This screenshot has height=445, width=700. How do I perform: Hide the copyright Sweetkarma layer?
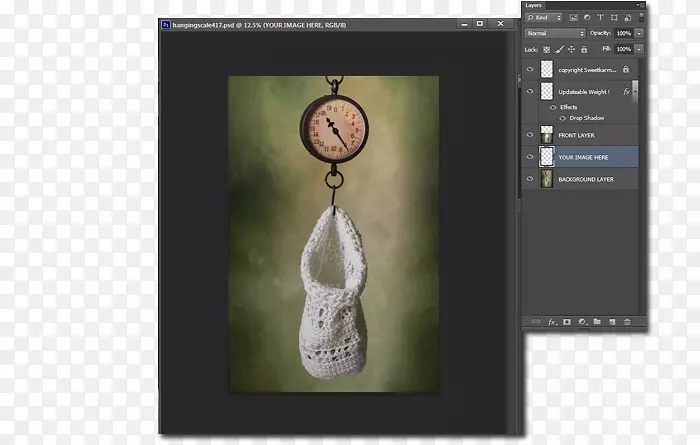(530, 69)
